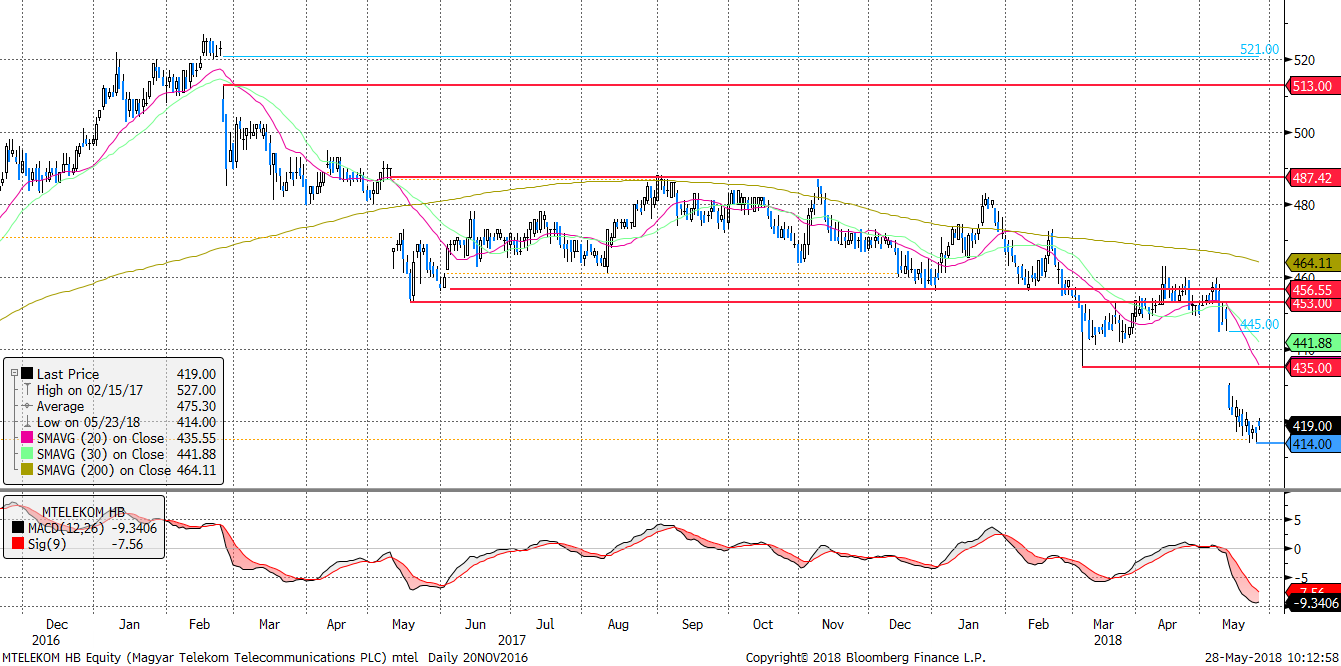Click the High marker icon in legend
Viewport: 1341px width, 666px height.
click(25, 390)
